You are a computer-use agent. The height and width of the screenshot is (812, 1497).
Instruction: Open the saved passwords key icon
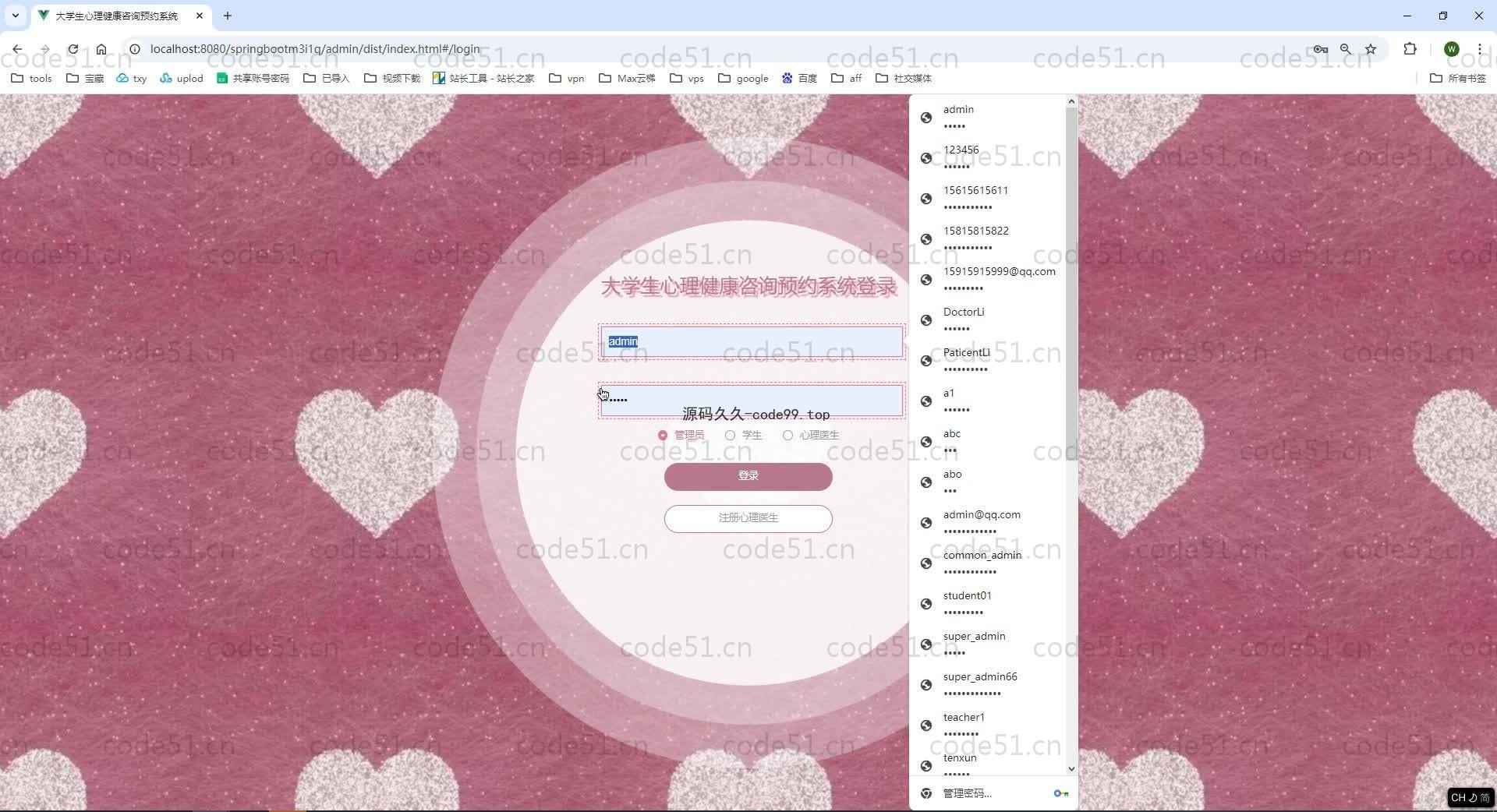(x=1320, y=49)
